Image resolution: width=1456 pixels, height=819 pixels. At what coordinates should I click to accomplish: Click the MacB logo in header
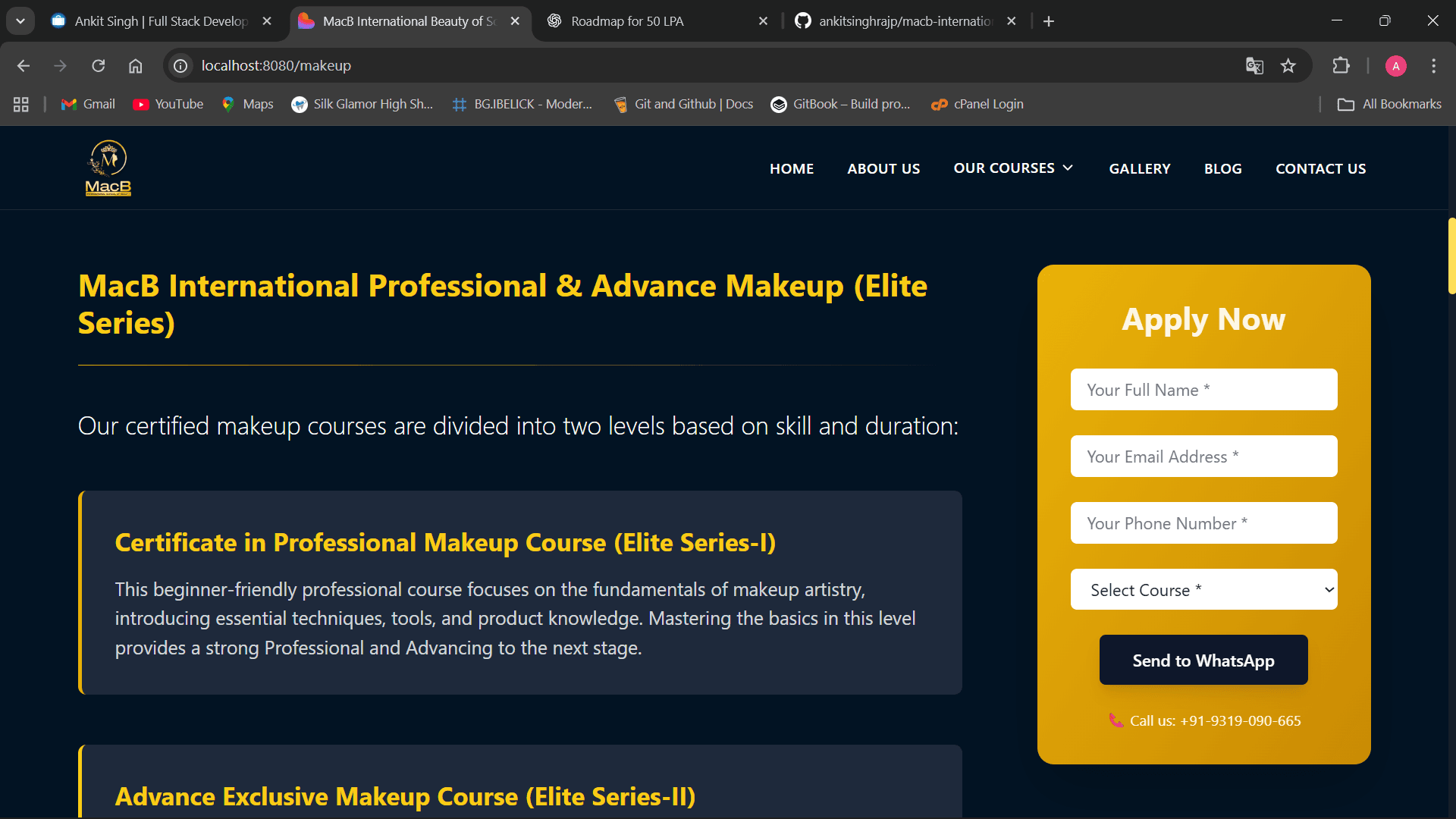pos(108,168)
